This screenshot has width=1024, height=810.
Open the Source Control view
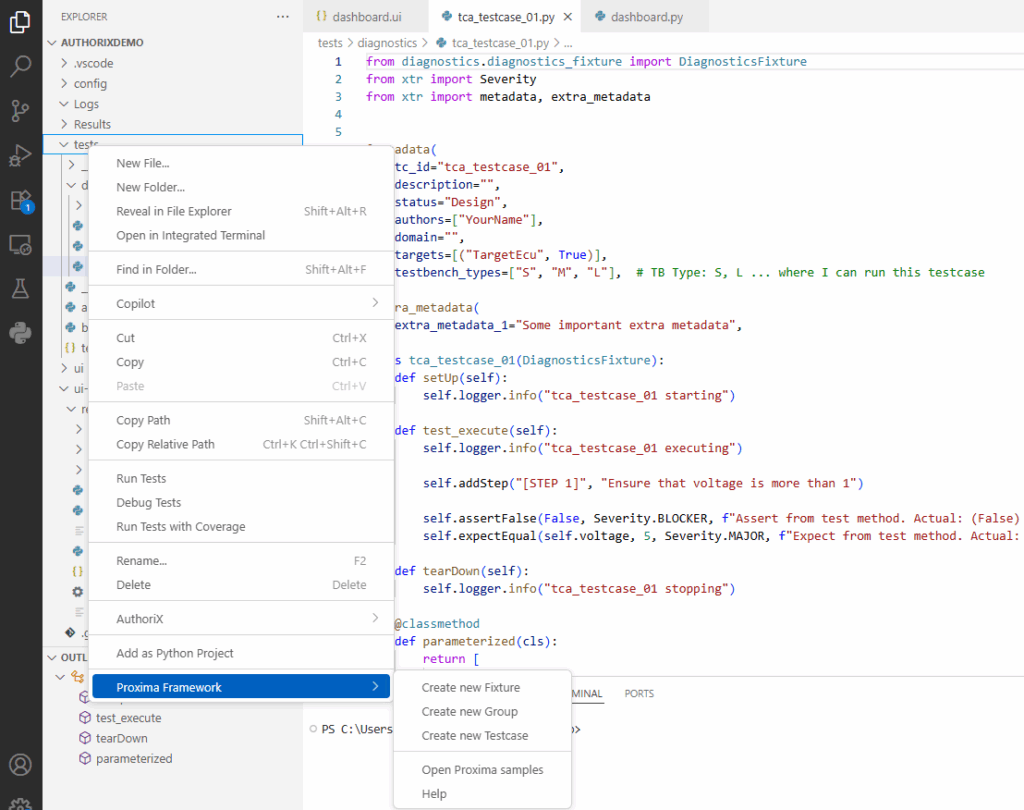(x=20, y=110)
